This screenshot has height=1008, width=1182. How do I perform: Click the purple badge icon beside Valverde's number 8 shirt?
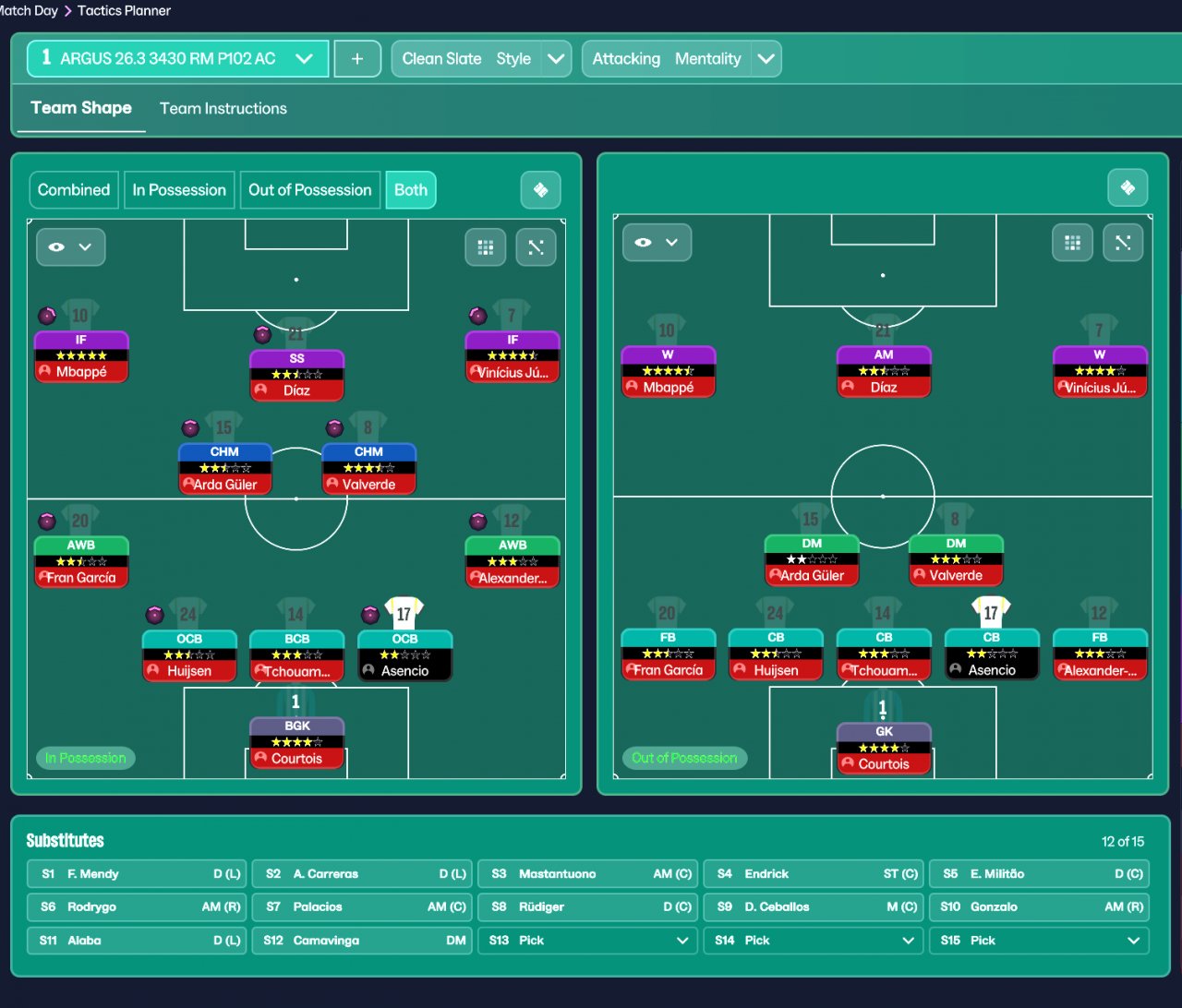[334, 427]
